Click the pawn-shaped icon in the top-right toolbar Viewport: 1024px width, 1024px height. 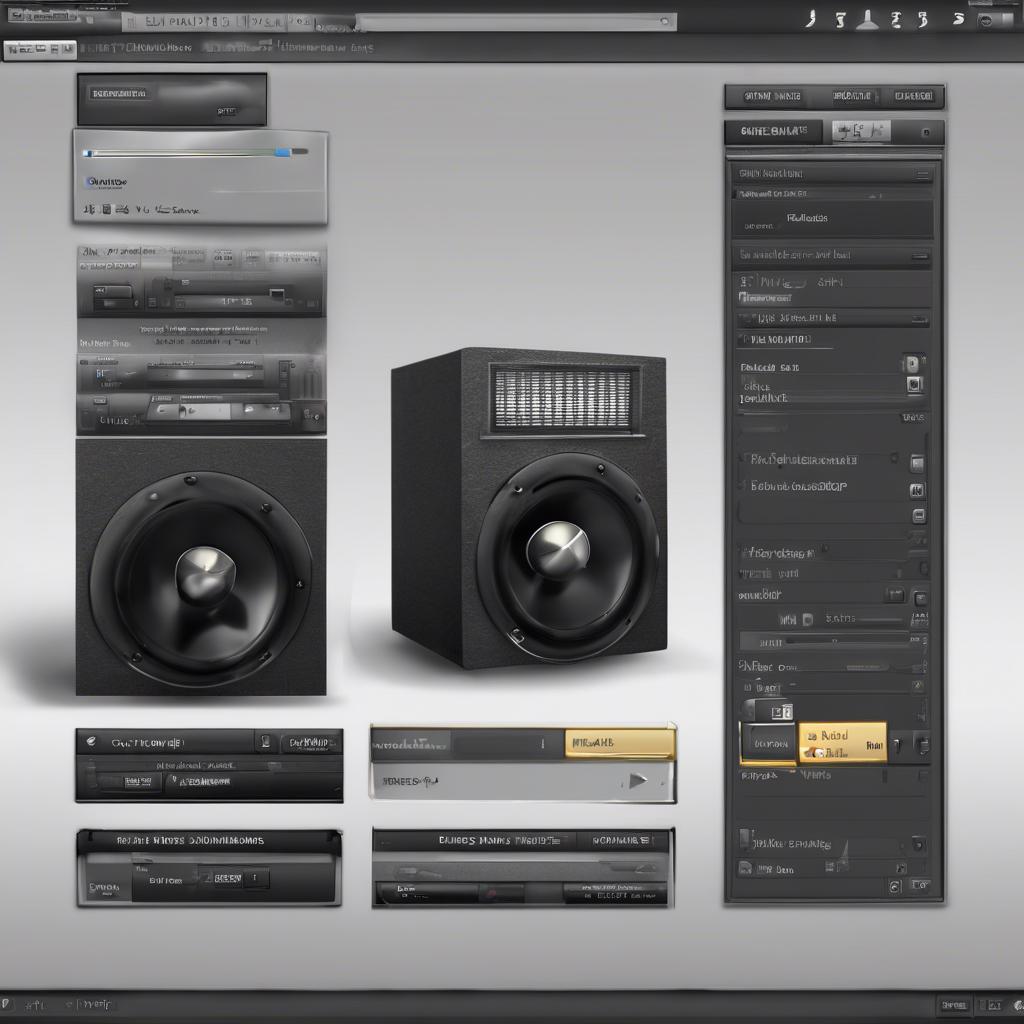867,20
